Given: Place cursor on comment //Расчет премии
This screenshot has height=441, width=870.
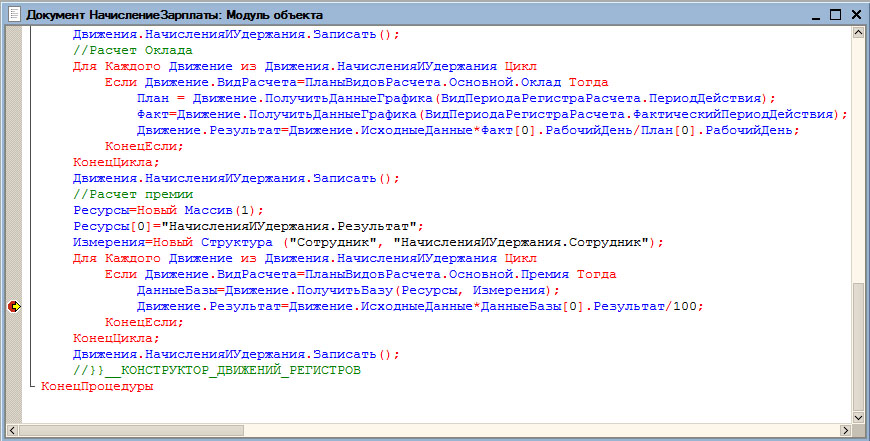Looking at the screenshot, I should click(x=133, y=195).
